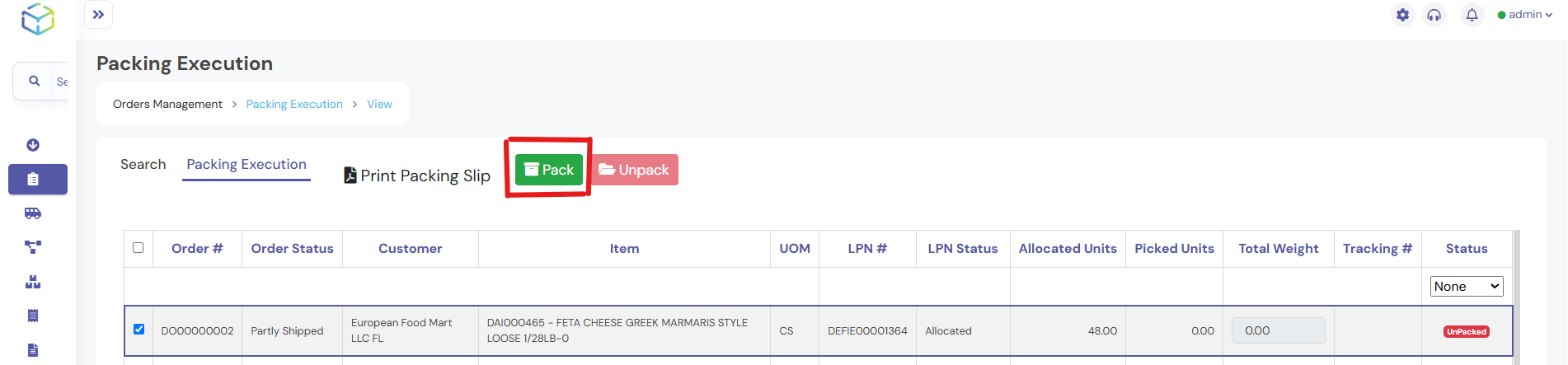
Task: Click the down-arrow circle sidebar icon
Action: (33, 145)
